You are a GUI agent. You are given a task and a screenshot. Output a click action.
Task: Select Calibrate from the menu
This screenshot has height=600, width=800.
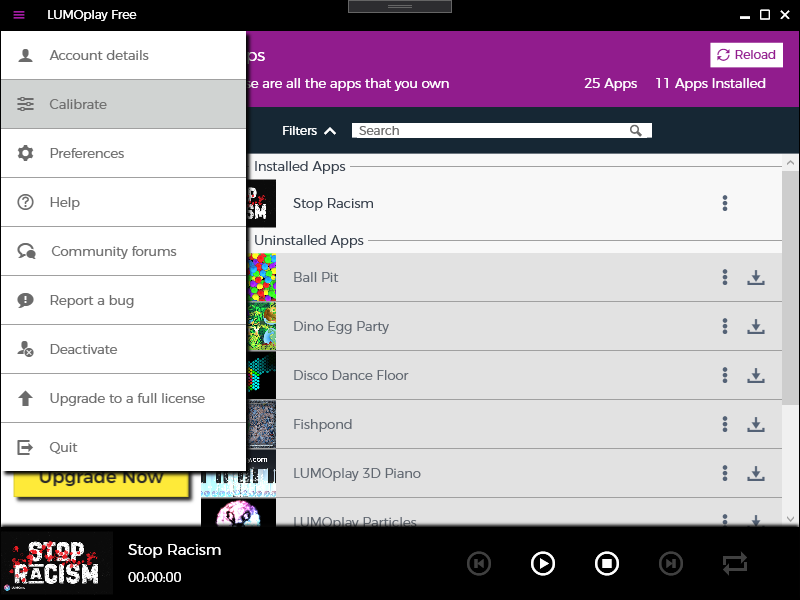(x=123, y=104)
